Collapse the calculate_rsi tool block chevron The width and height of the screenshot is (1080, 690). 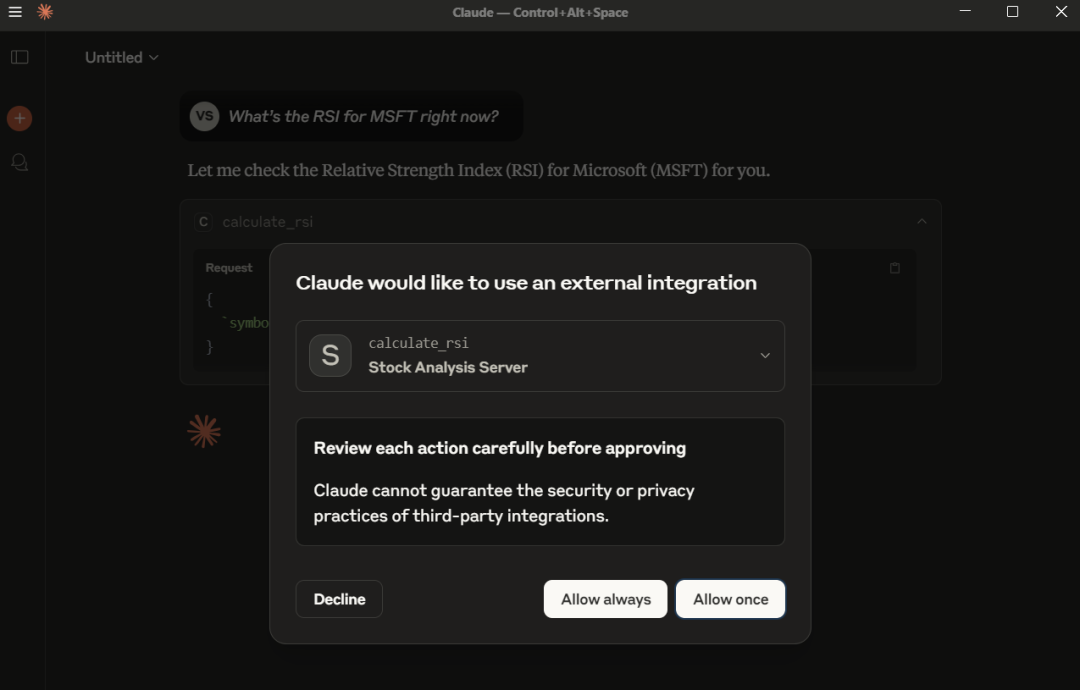[x=922, y=222]
